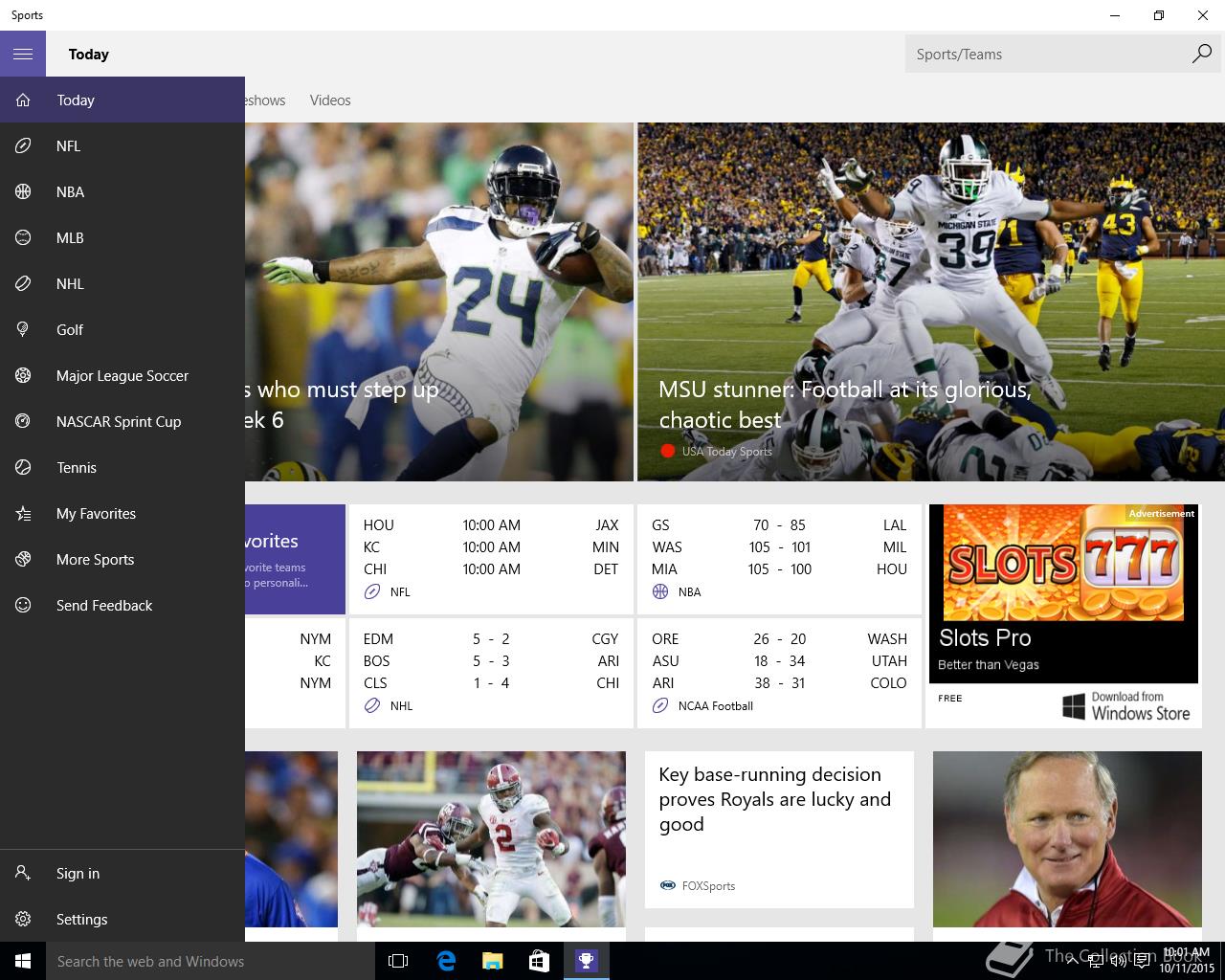Open the NHL scores tile
Image resolution: width=1225 pixels, height=980 pixels.
click(x=491, y=673)
